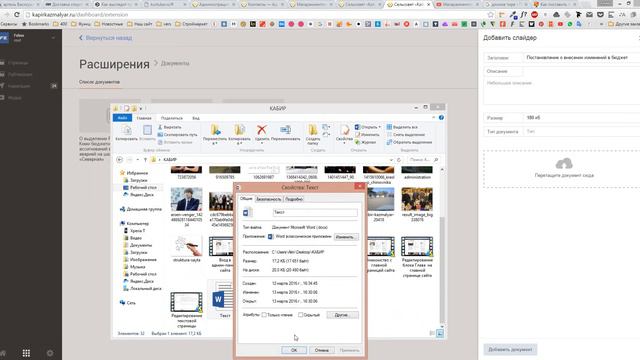Click the large icons view button in status bar
Viewport: 640px width, 360px height.
pos(440,333)
